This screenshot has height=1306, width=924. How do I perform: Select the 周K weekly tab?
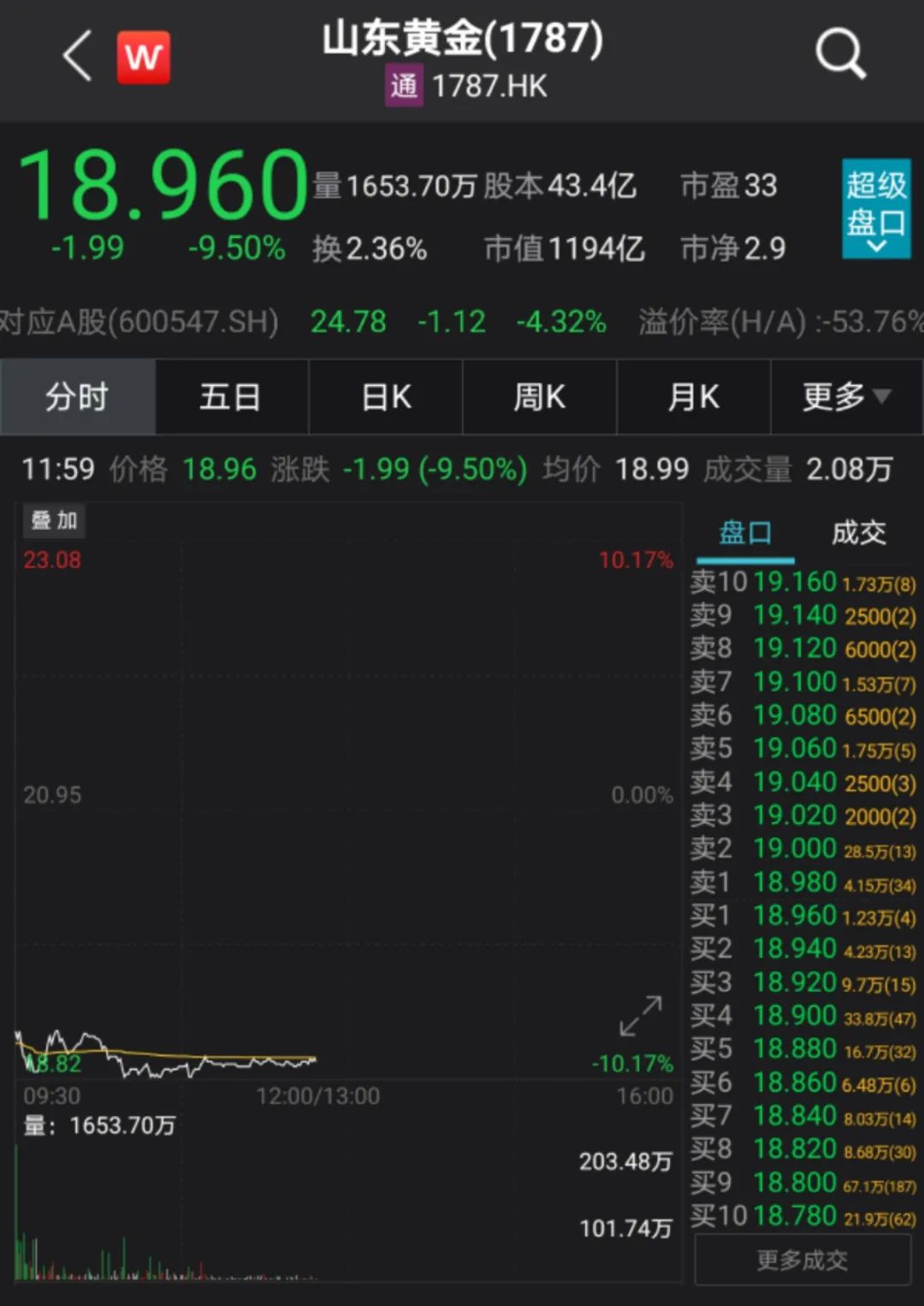(539, 397)
